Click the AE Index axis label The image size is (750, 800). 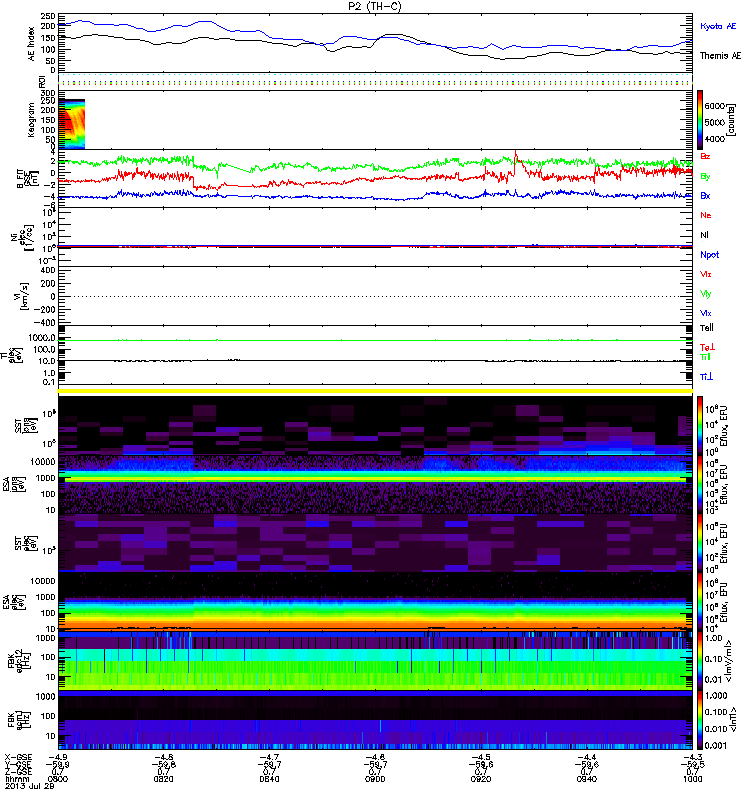pyautogui.click(x=31, y=44)
